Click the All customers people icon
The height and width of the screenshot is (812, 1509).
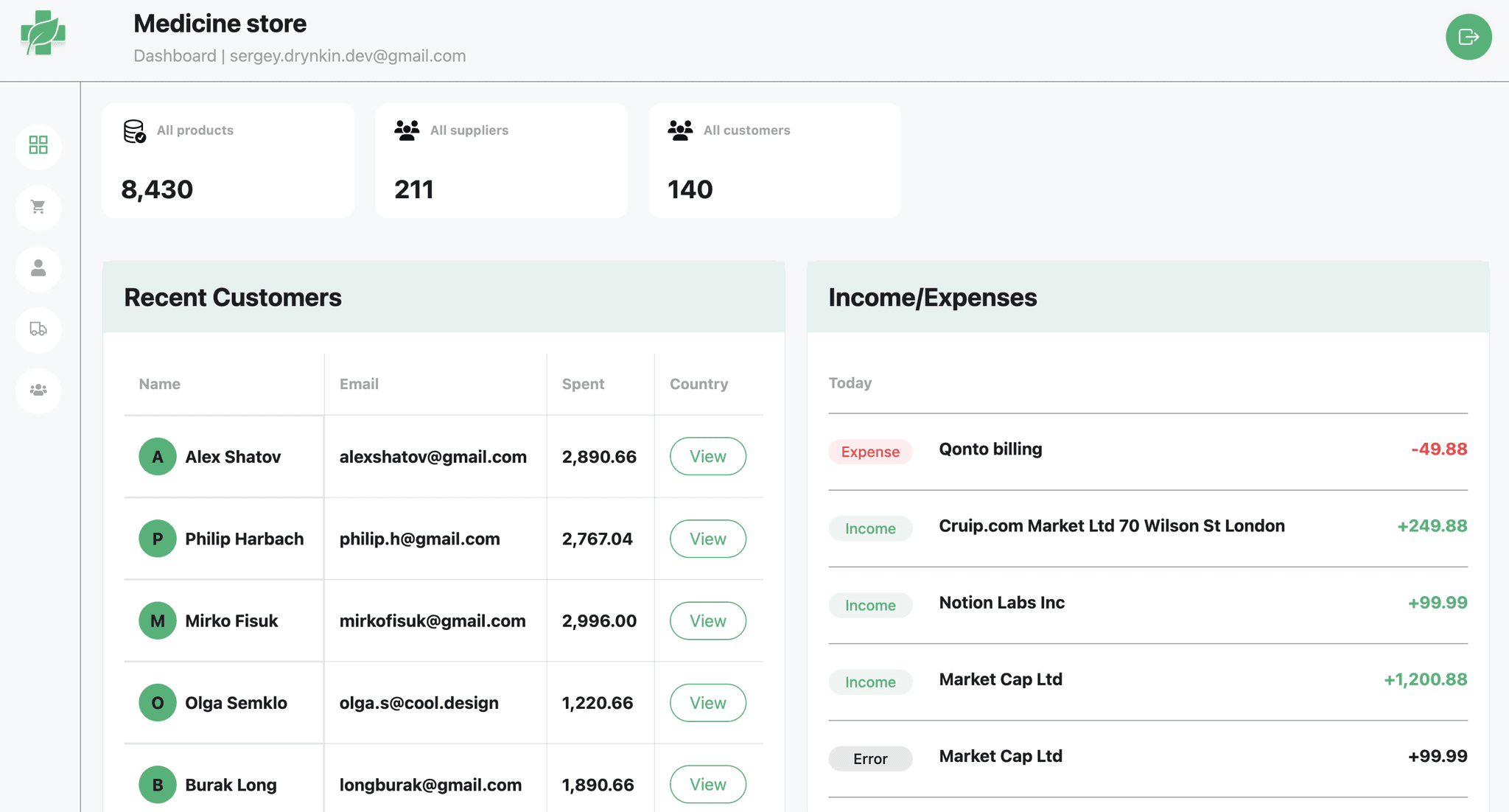(x=680, y=130)
